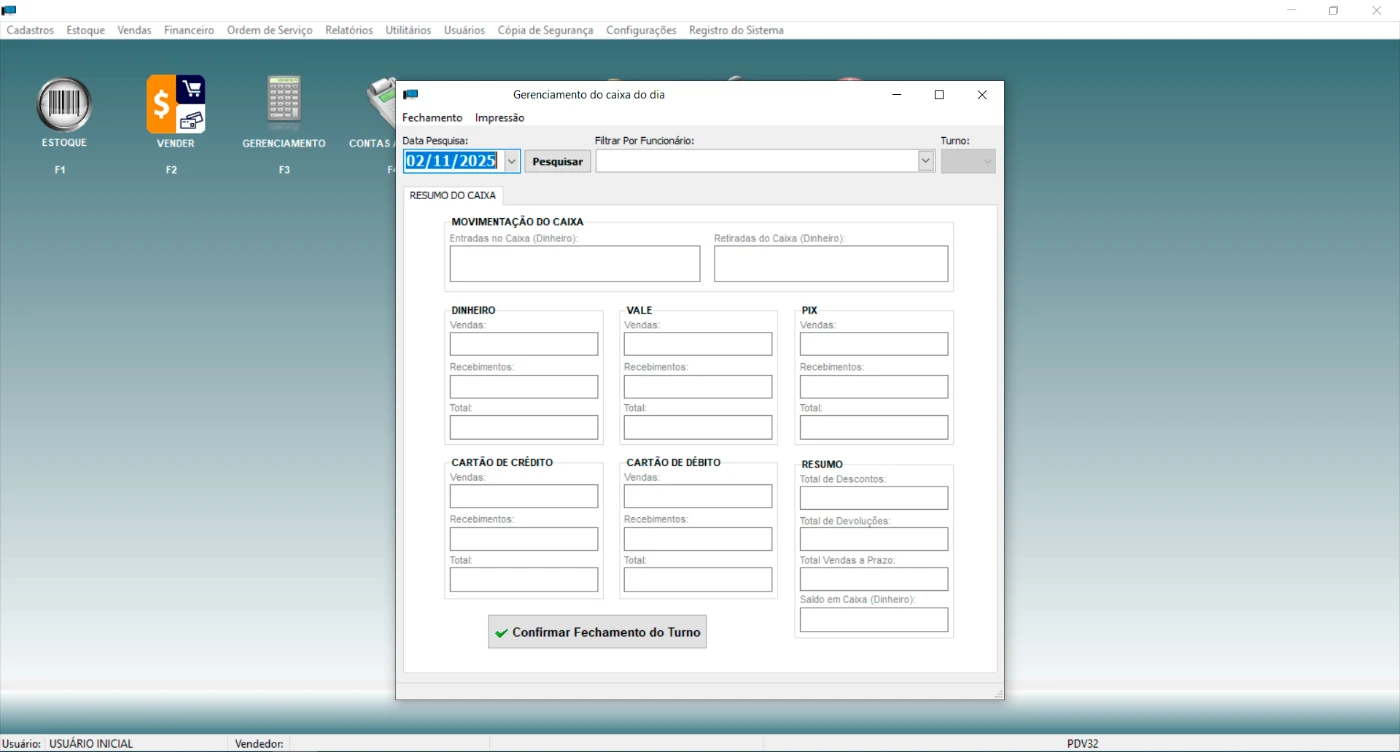The height and width of the screenshot is (752, 1400).
Task: Select the RESUMO DO CAIXA tab
Action: 453,196
